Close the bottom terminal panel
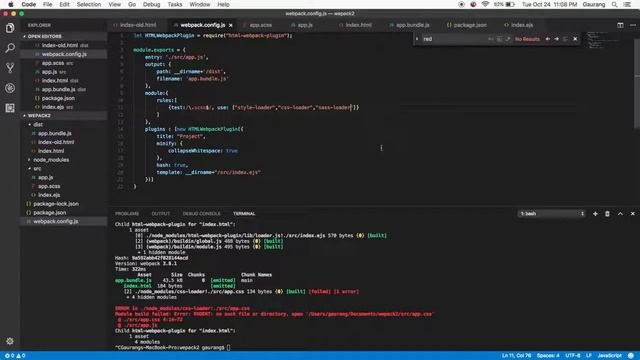Screen dimensions: 640x360 [633, 213]
